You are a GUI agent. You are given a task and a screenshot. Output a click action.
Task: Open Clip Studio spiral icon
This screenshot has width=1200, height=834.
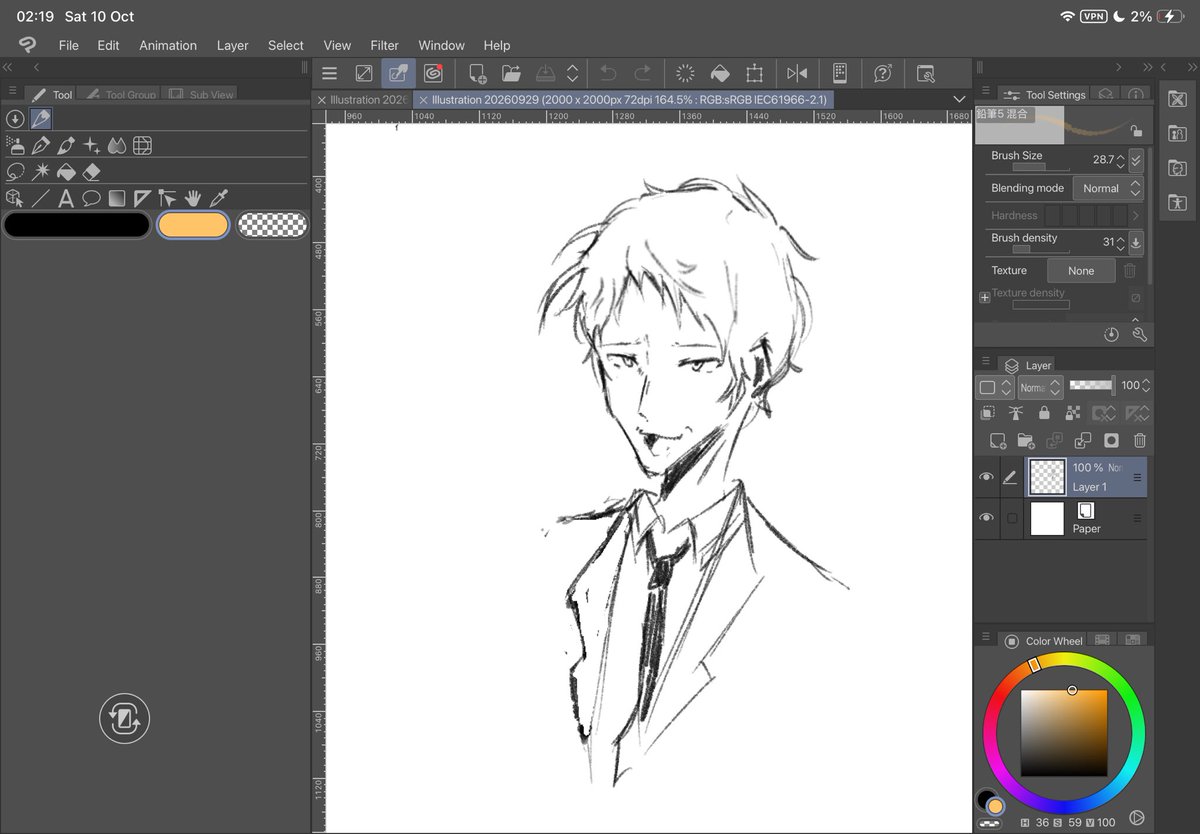[x=433, y=73]
